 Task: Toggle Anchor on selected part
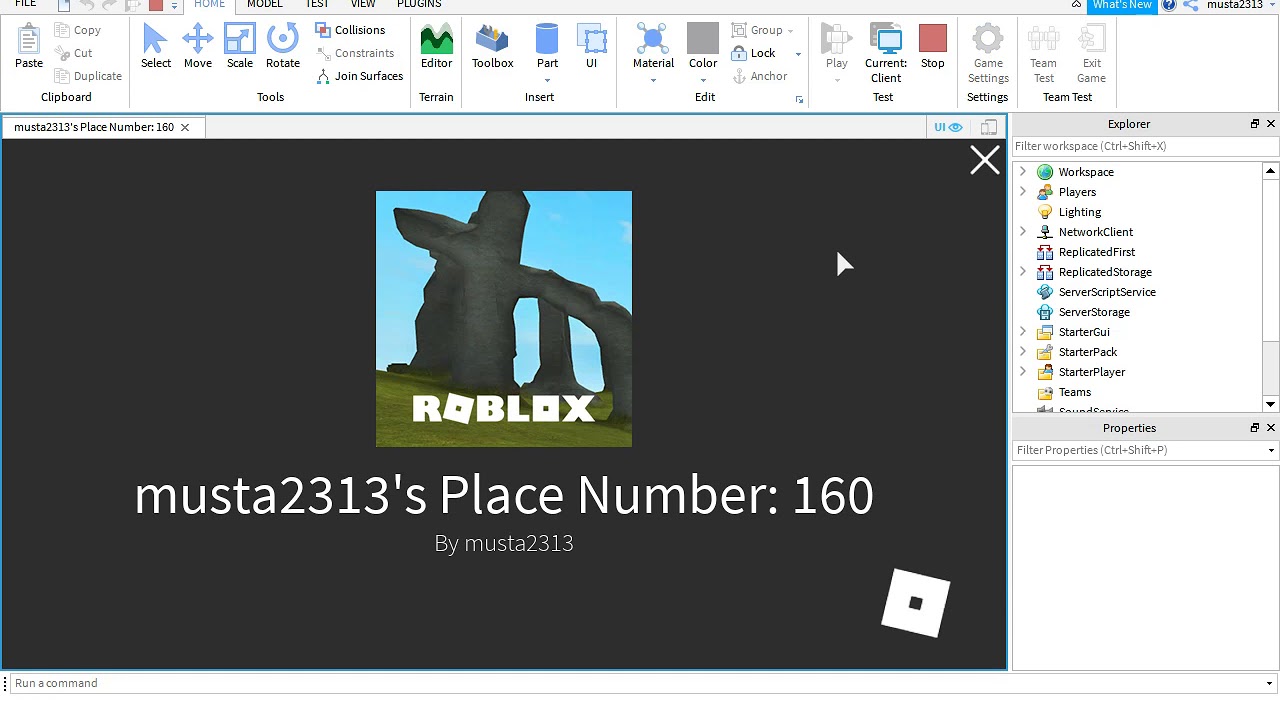[x=760, y=76]
